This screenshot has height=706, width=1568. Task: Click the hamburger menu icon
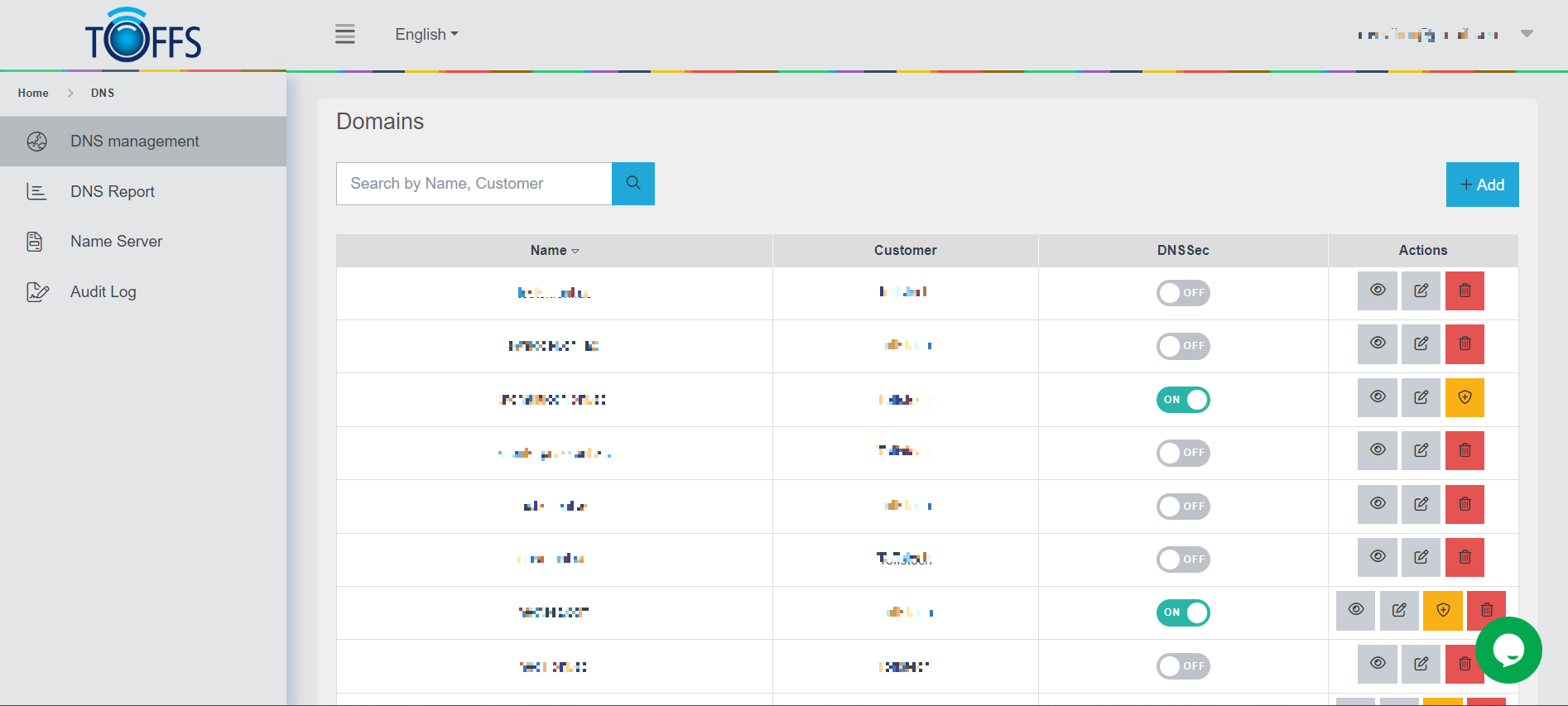click(344, 34)
